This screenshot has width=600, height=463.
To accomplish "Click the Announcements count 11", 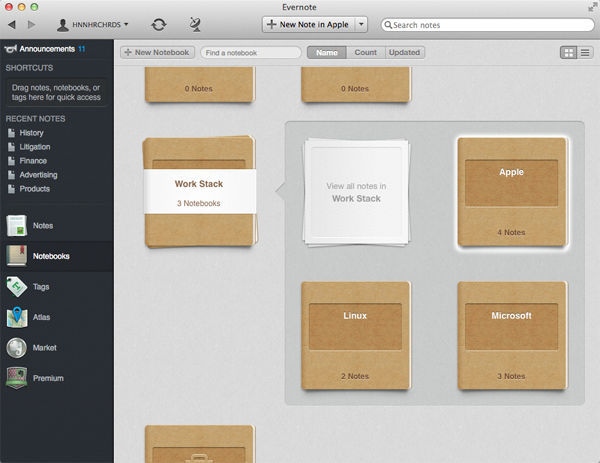I will [x=82, y=49].
